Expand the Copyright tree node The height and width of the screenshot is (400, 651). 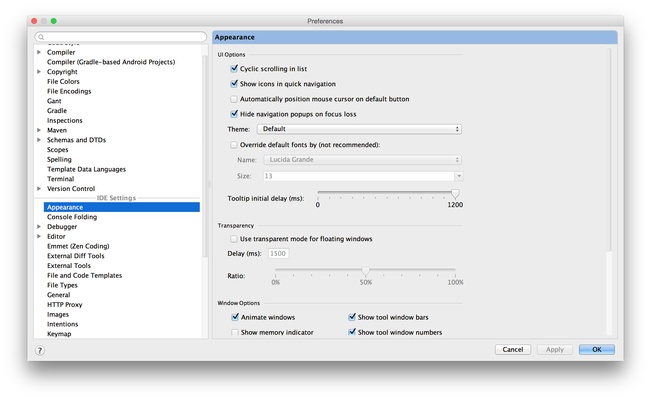[x=39, y=71]
